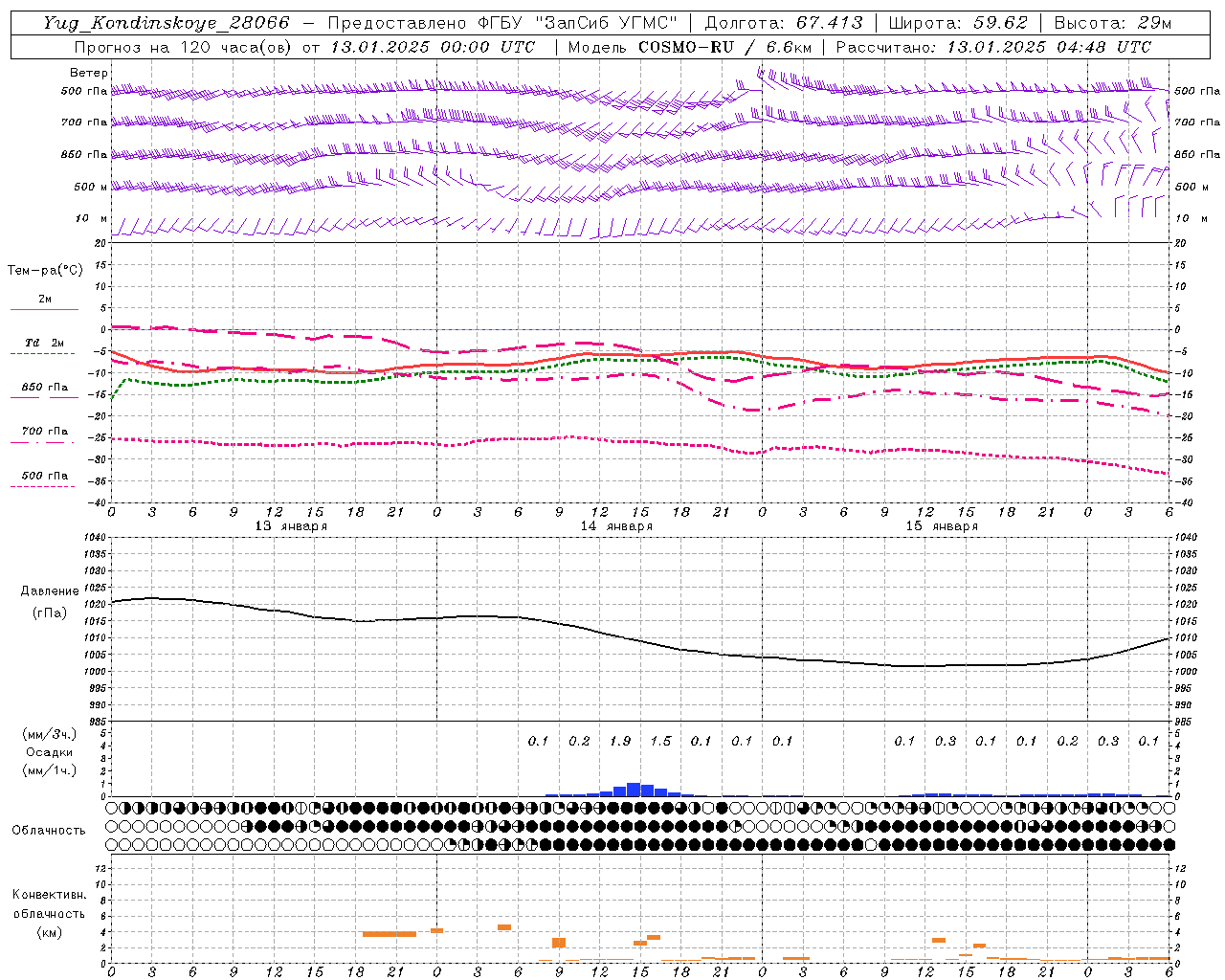Click the 1.9 precipitation value
The image size is (1225, 980).
[620, 741]
